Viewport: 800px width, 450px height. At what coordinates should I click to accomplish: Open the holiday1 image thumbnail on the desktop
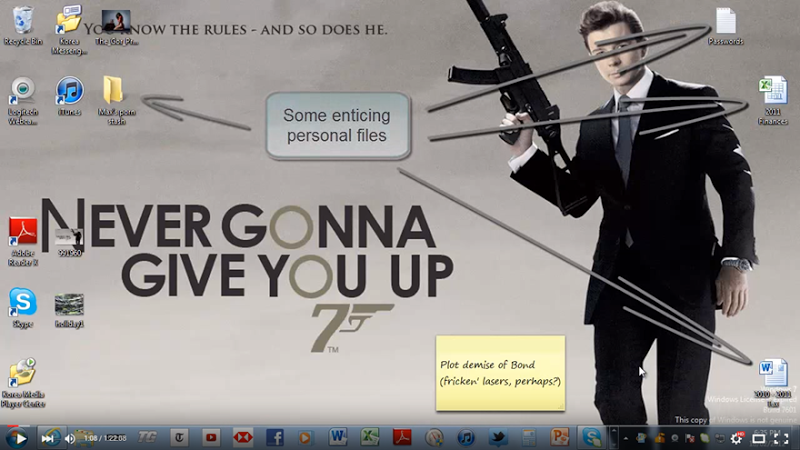69,310
